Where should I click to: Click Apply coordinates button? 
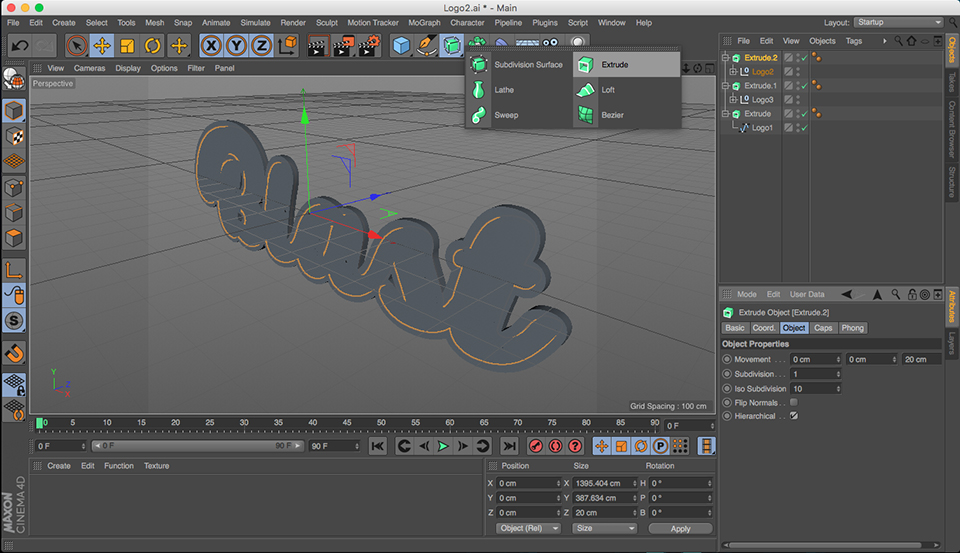click(680, 529)
